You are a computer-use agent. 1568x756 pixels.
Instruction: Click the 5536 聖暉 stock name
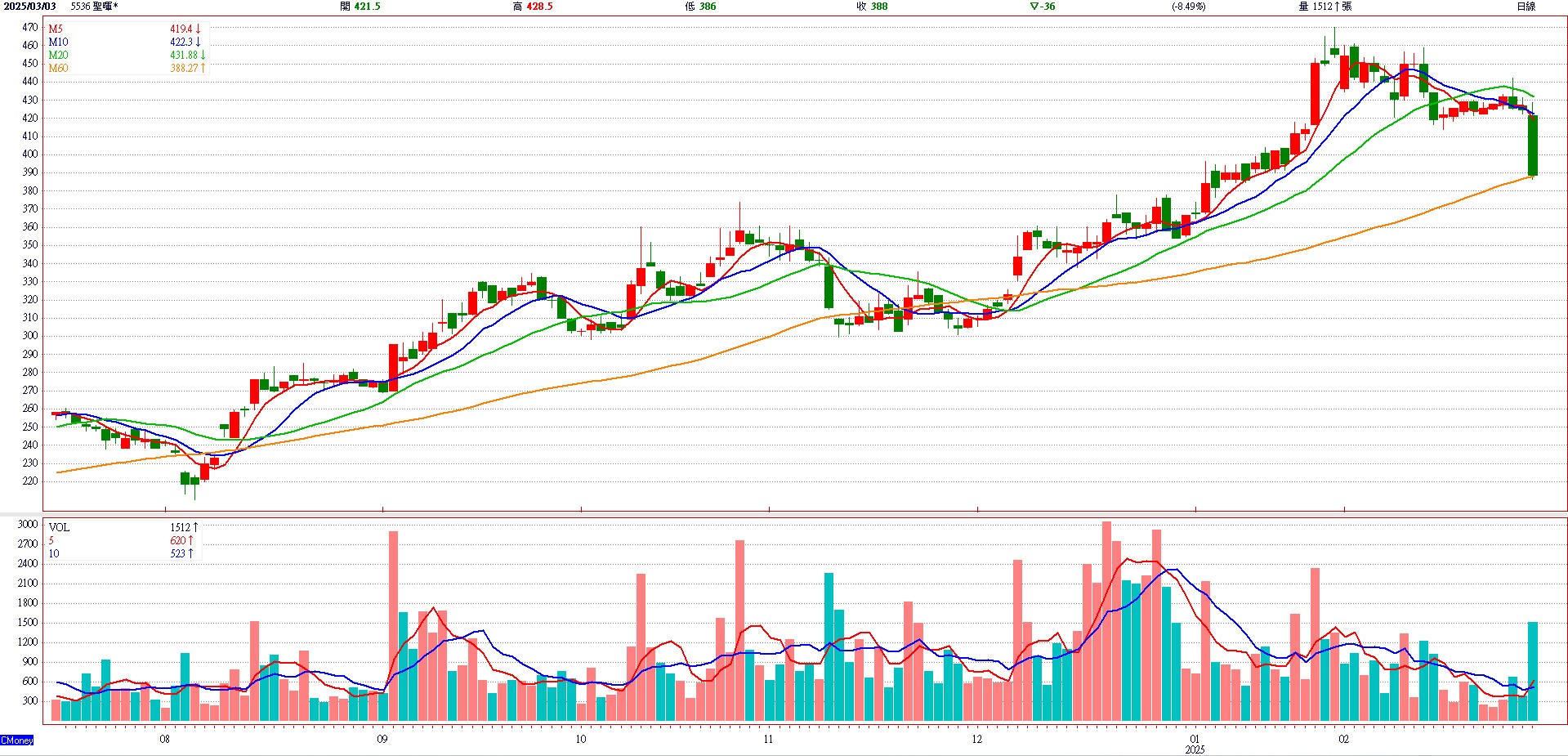point(94,7)
